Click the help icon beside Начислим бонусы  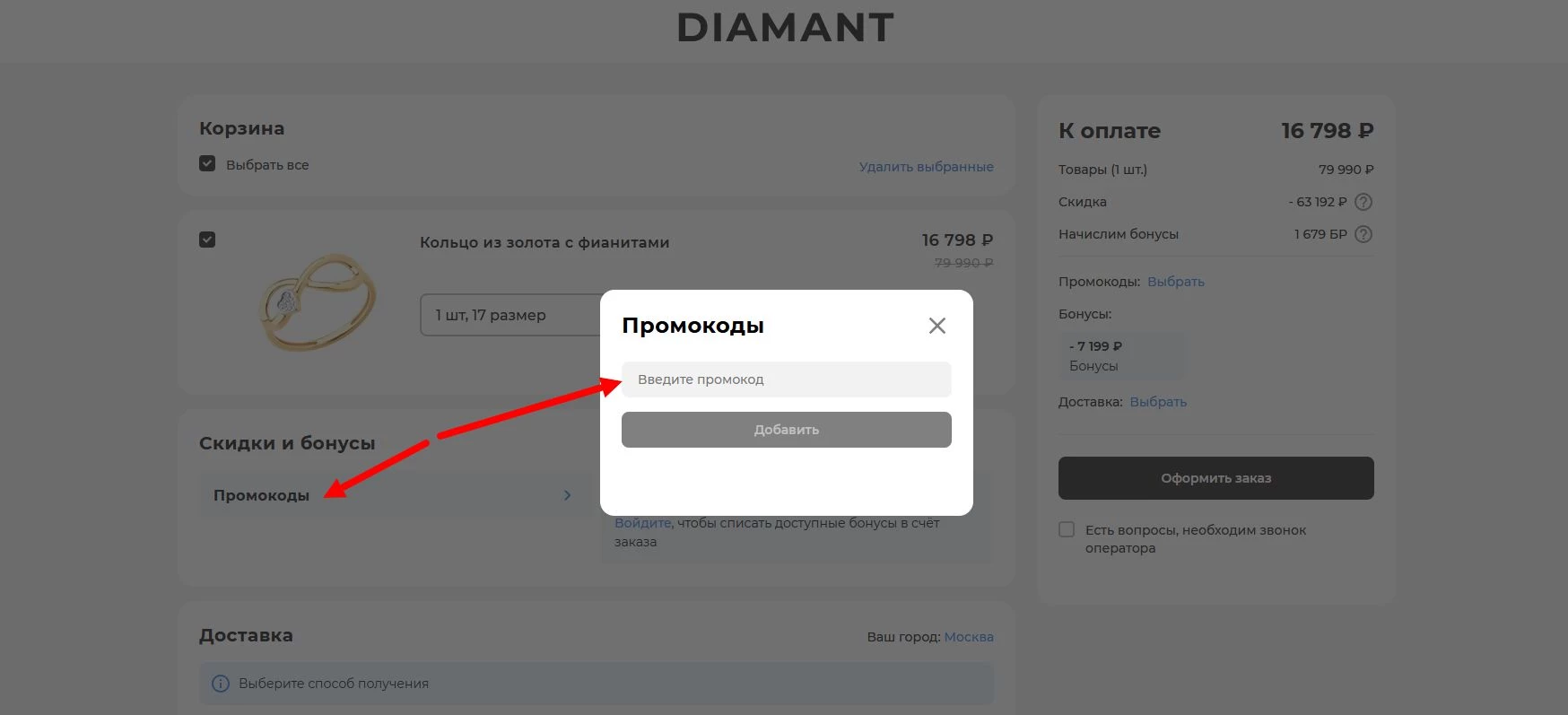pyautogui.click(x=1364, y=234)
